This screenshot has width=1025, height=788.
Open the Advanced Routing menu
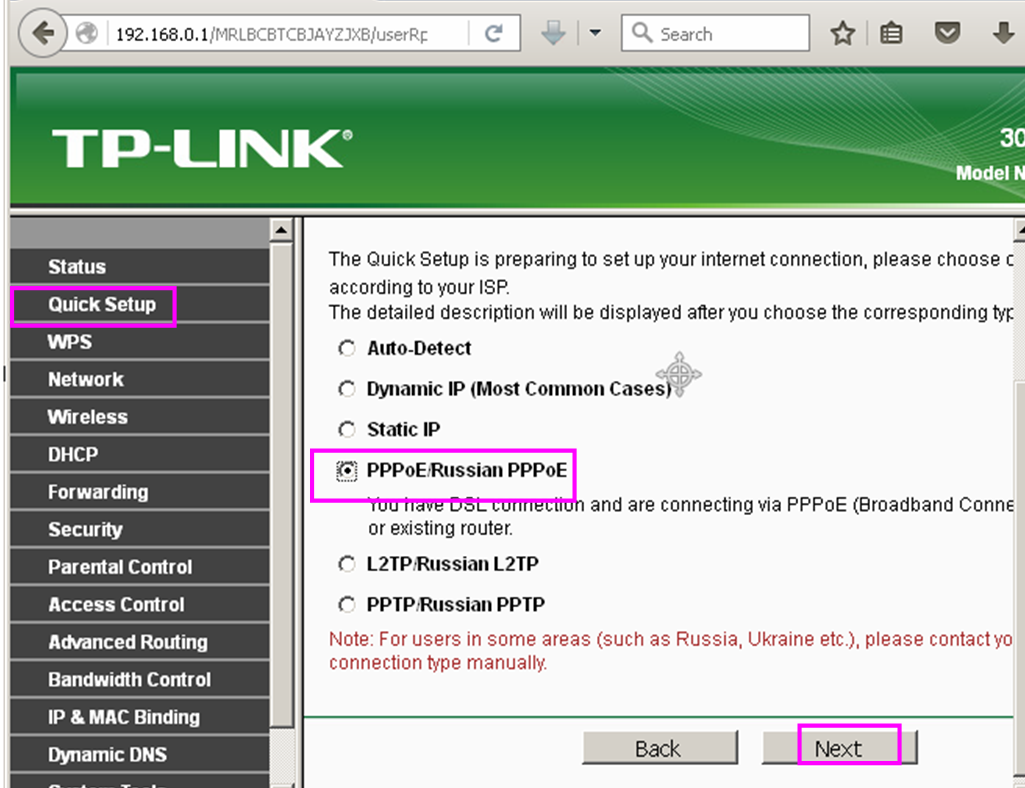click(140, 642)
